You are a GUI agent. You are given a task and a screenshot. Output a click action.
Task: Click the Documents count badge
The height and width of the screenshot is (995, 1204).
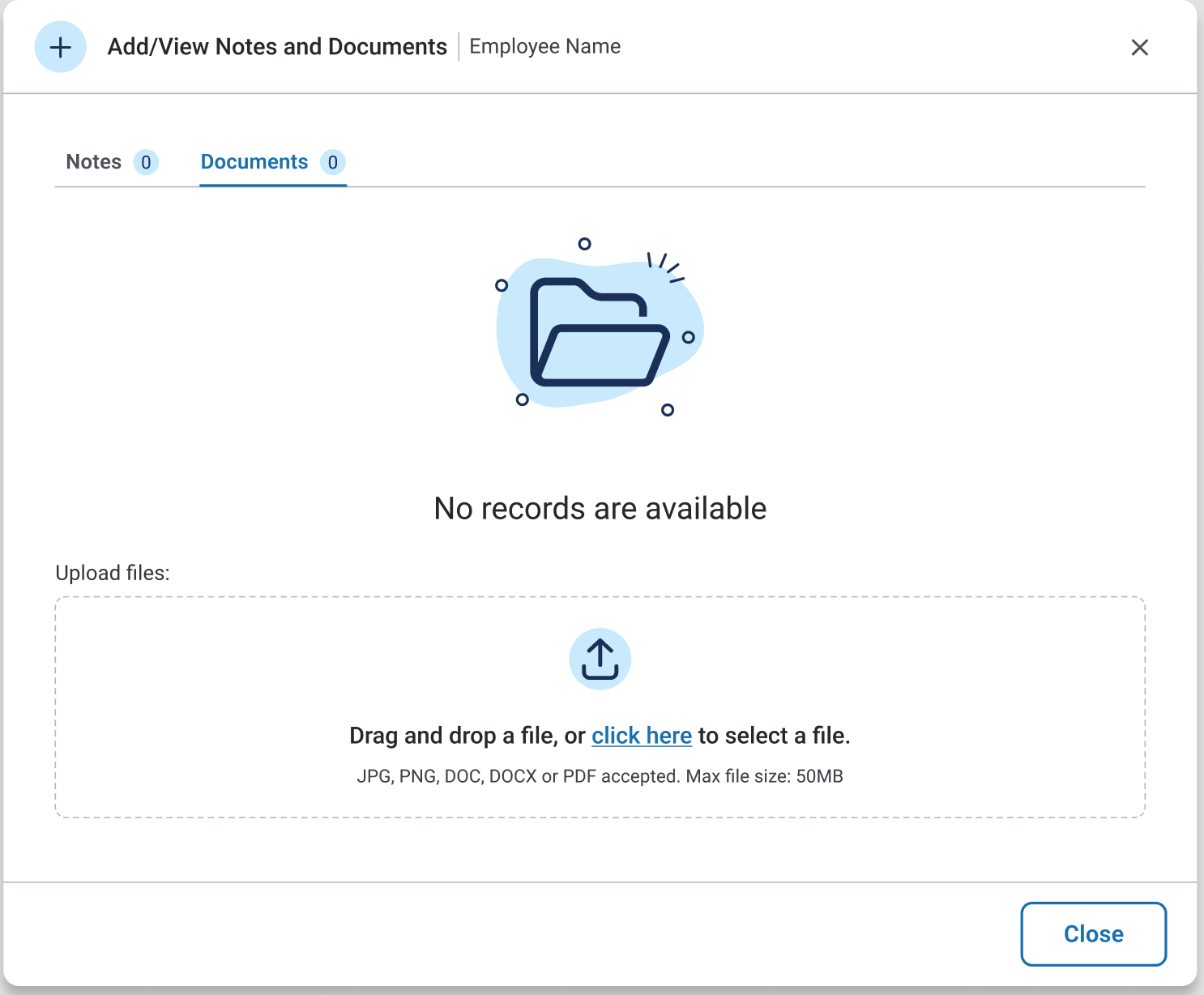pyautogui.click(x=332, y=163)
